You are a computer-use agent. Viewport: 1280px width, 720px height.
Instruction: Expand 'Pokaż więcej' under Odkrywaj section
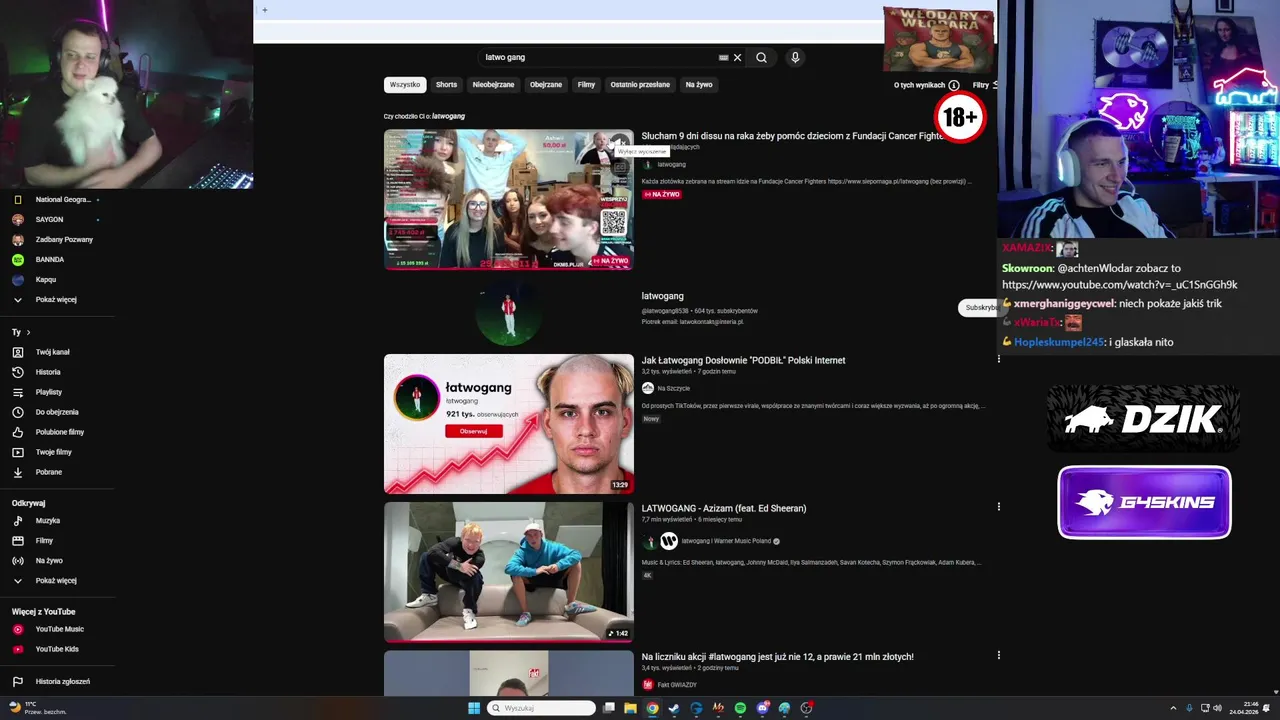pyautogui.click(x=55, y=581)
